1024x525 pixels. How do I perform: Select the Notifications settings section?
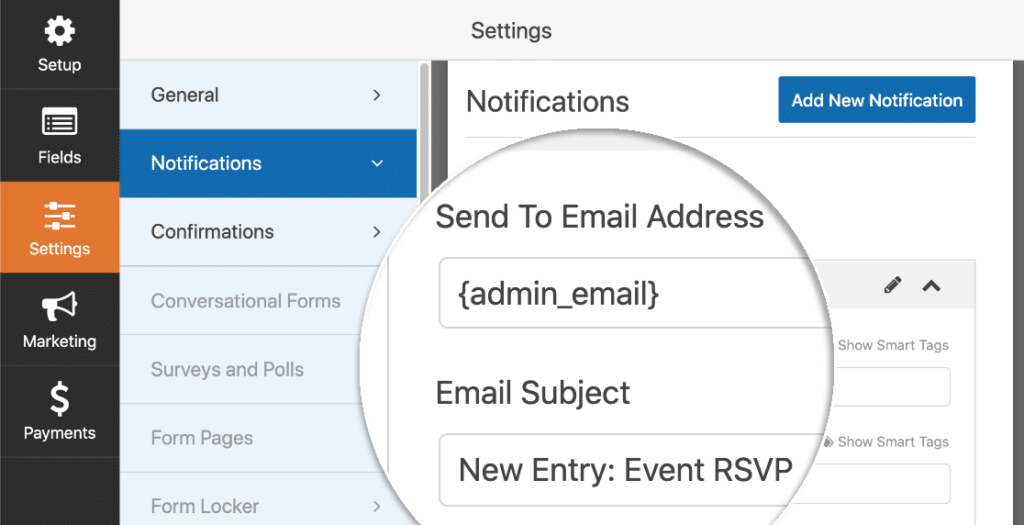[x=268, y=163]
